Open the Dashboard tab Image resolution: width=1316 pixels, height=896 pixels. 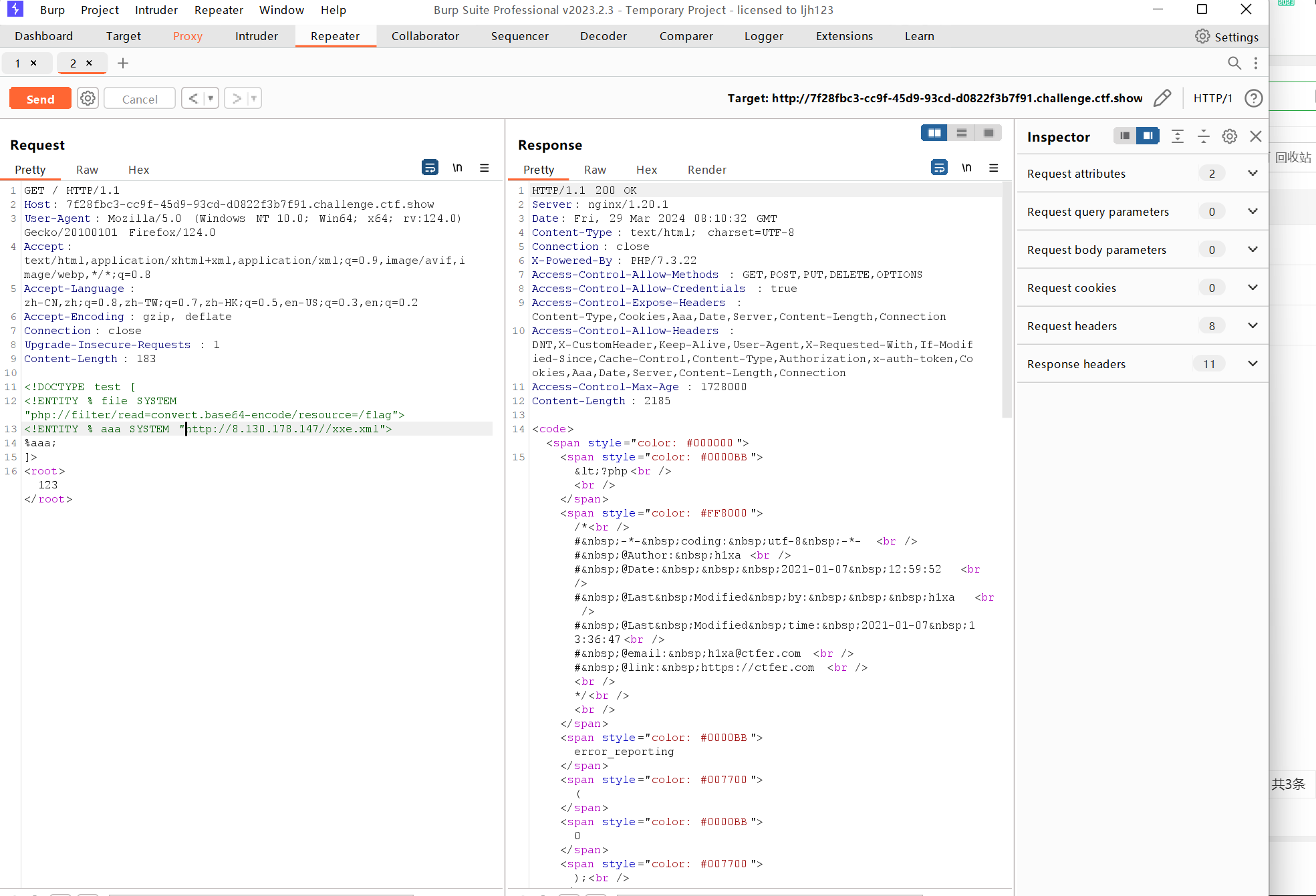pyautogui.click(x=43, y=36)
